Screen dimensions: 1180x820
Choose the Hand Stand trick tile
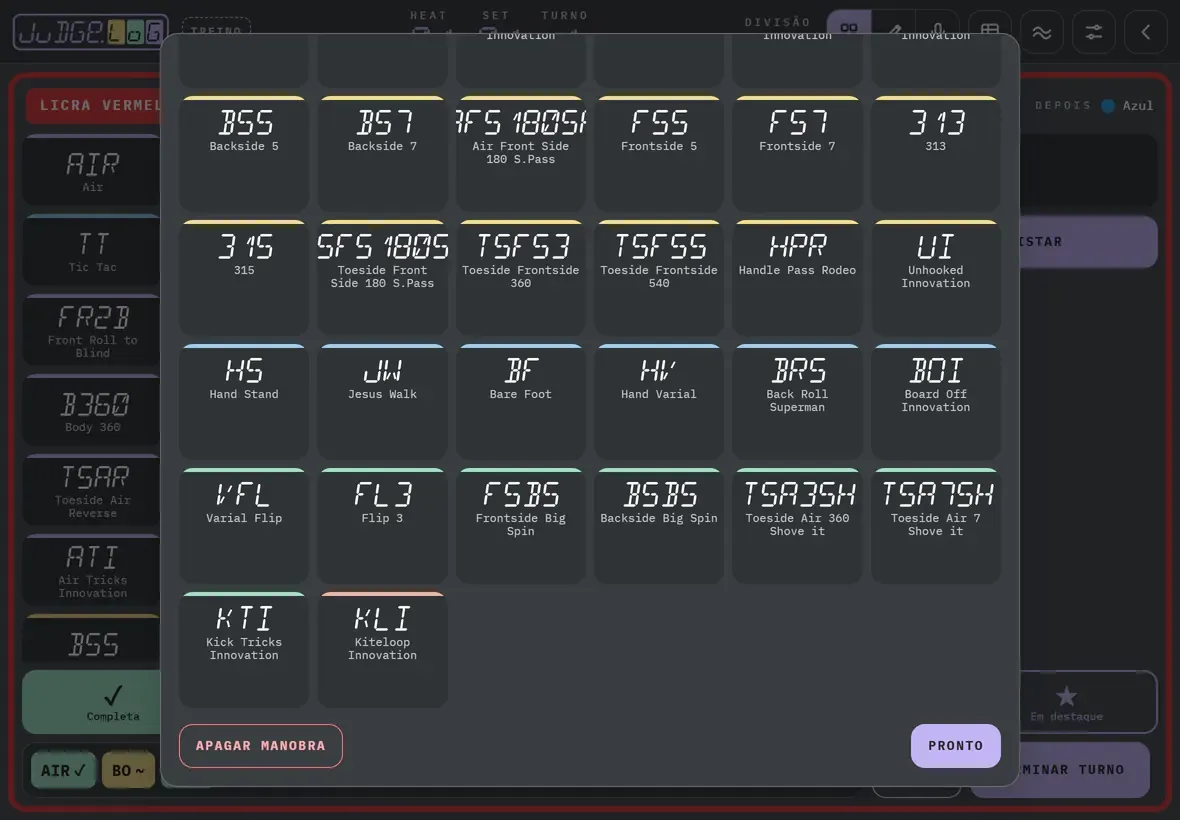[244, 402]
